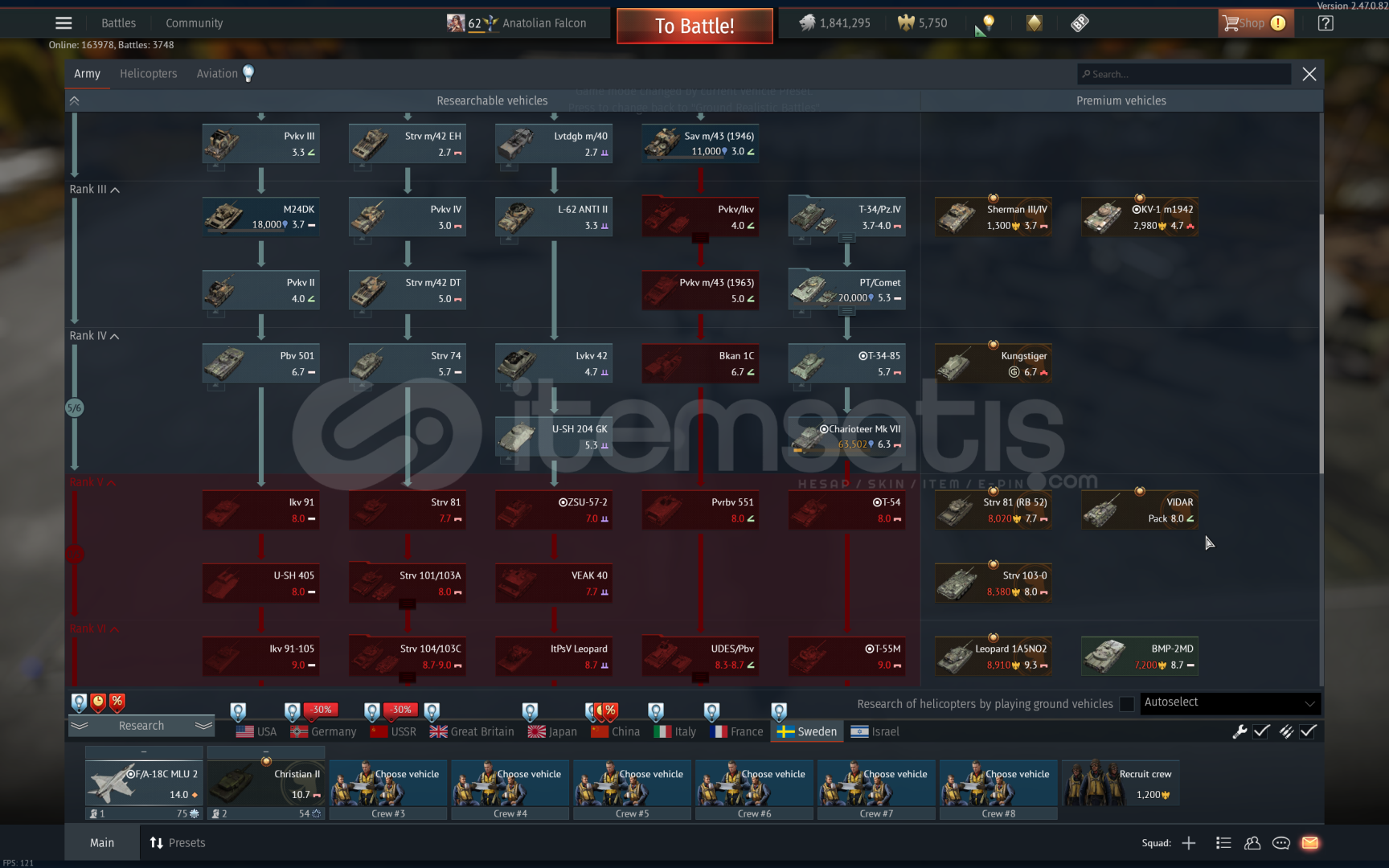Click the wrench repair icon
Viewport: 1389px width, 868px height.
1239,731
